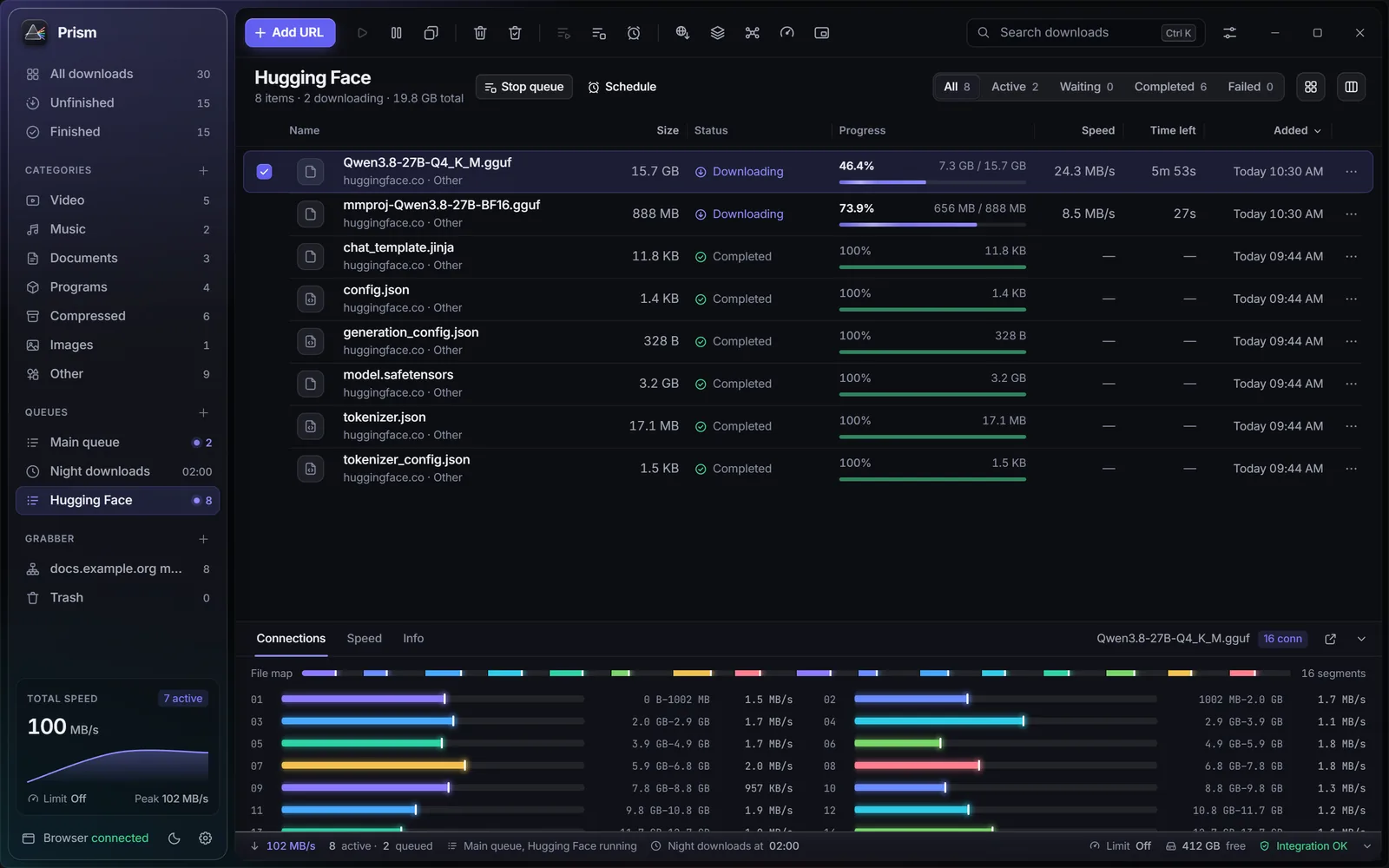Filter list to Active downloads
Viewport: 1389px width, 868px height.
tap(1015, 87)
